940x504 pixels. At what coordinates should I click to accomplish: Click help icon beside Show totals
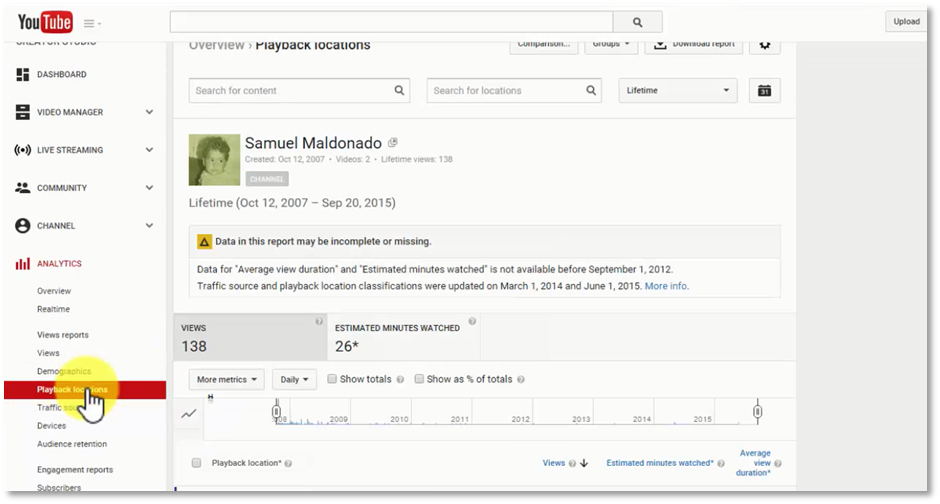400,379
